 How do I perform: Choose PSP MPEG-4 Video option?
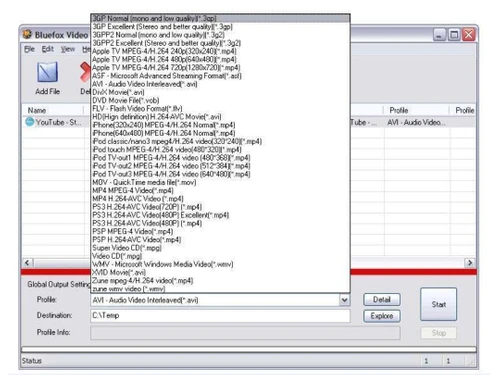[x=220, y=231]
